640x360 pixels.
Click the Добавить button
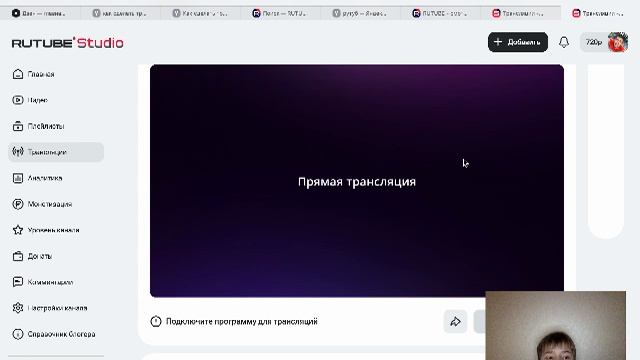point(518,42)
